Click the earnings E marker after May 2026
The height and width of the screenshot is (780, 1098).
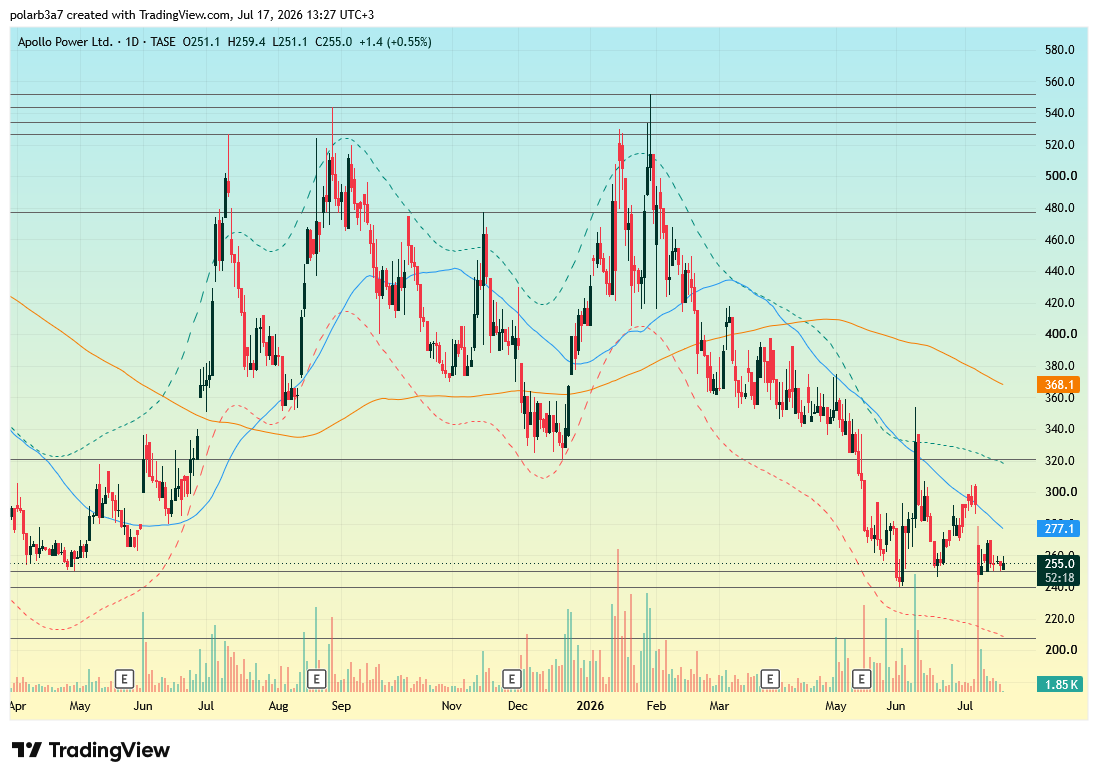(861, 678)
